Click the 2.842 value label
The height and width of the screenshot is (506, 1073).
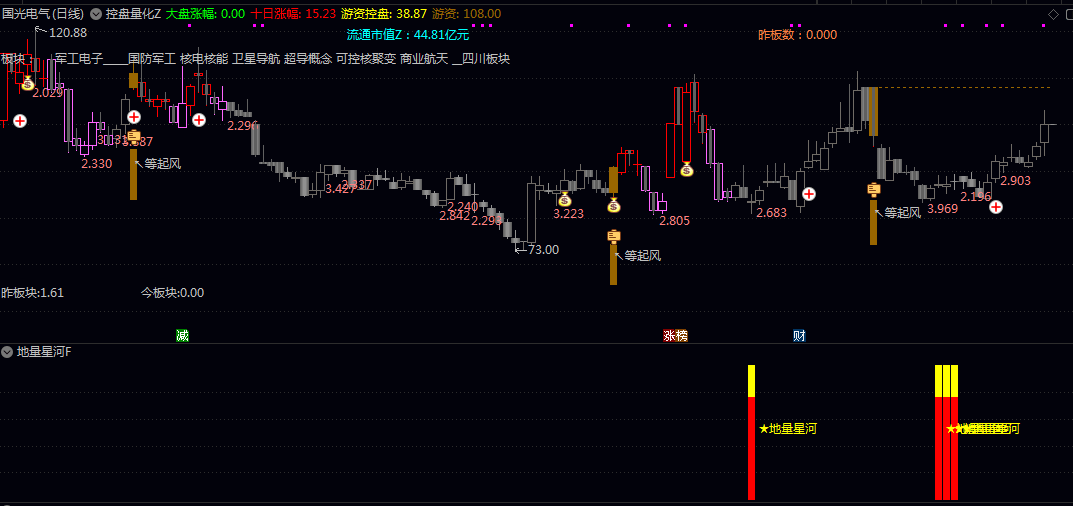(455, 216)
